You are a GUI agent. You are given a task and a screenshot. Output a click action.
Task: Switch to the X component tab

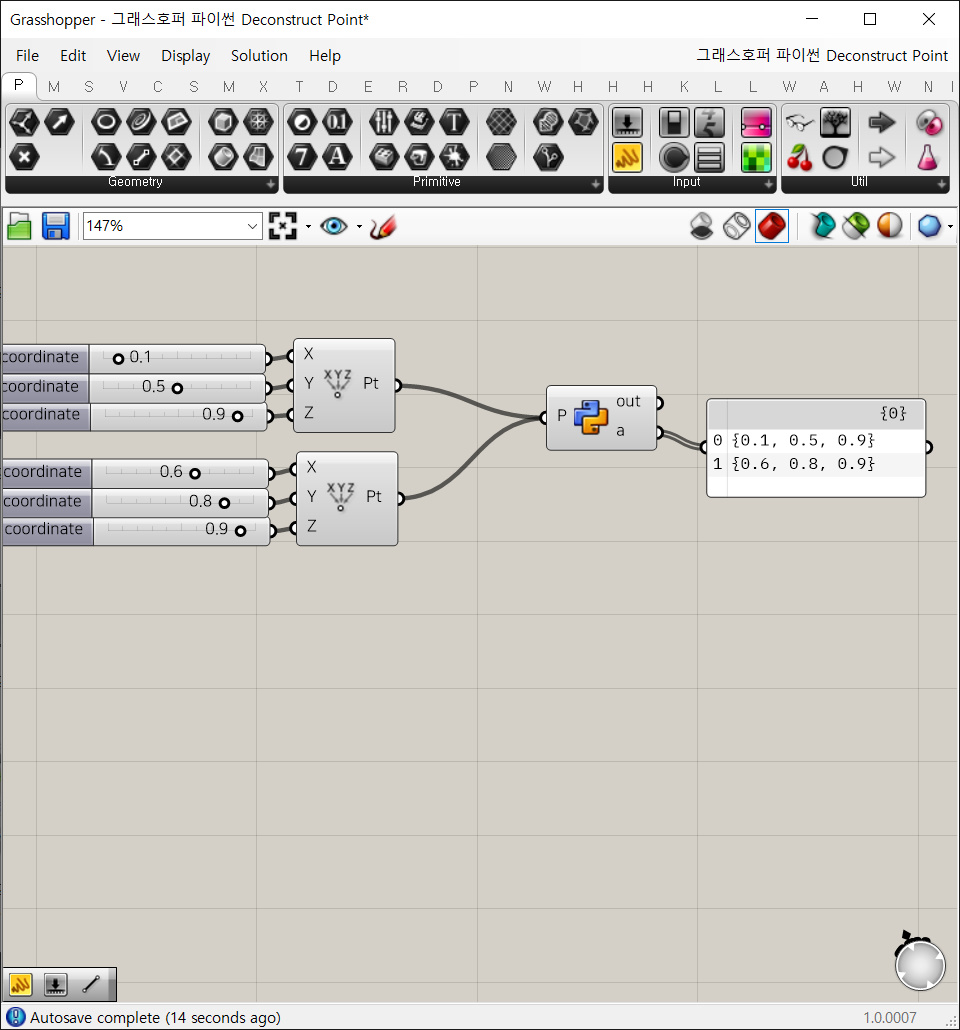click(263, 87)
